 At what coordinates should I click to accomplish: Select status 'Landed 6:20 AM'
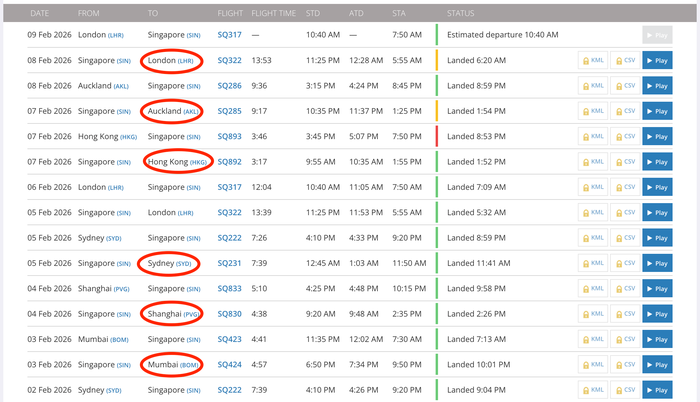coord(476,60)
